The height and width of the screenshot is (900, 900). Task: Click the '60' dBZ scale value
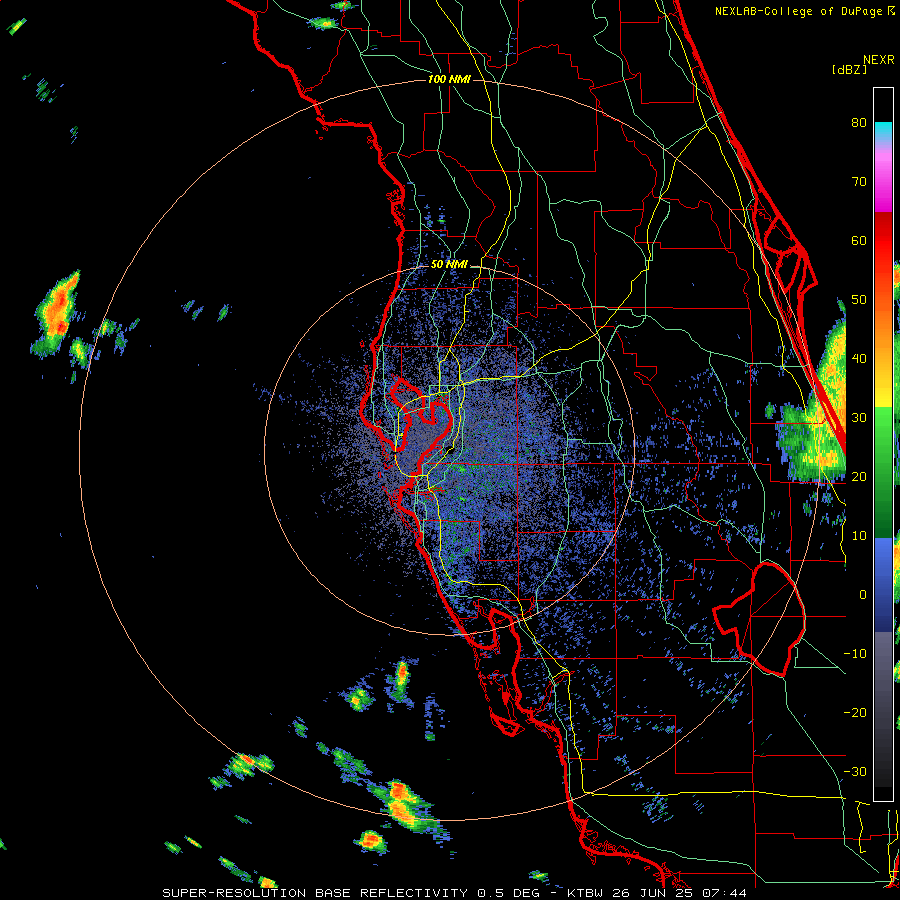[x=859, y=240]
